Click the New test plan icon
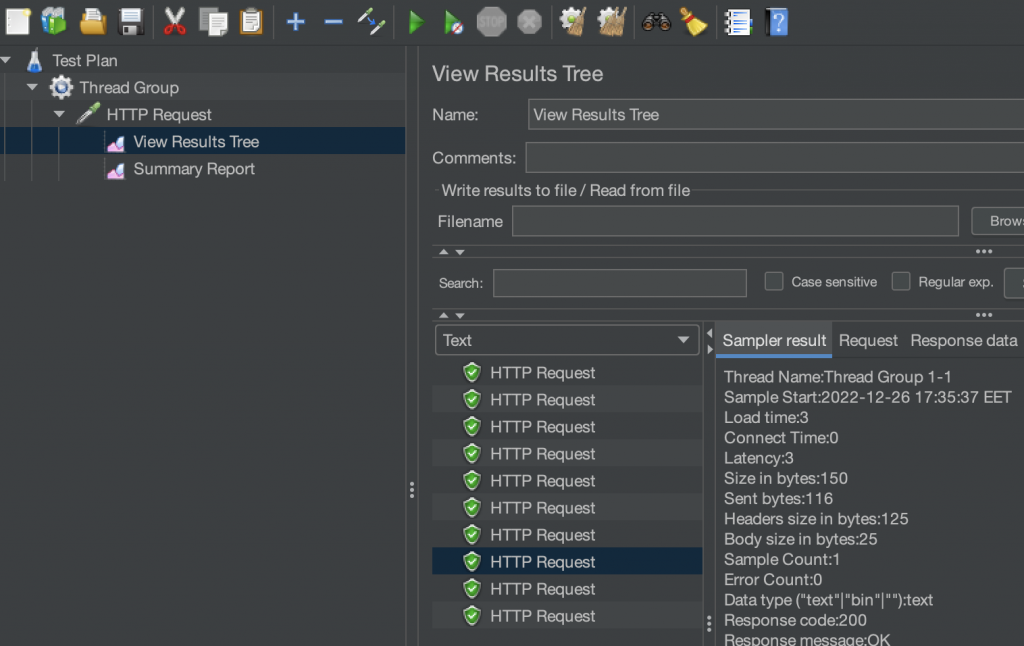Image resolution: width=1024 pixels, height=646 pixels. pyautogui.click(x=18, y=20)
